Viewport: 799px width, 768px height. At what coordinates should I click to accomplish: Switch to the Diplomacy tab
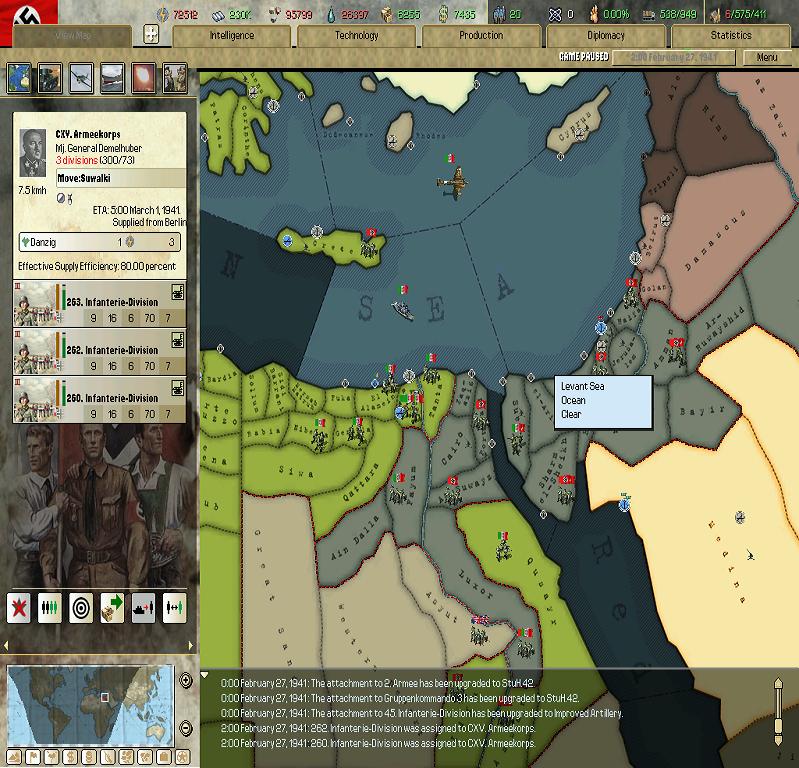605,36
